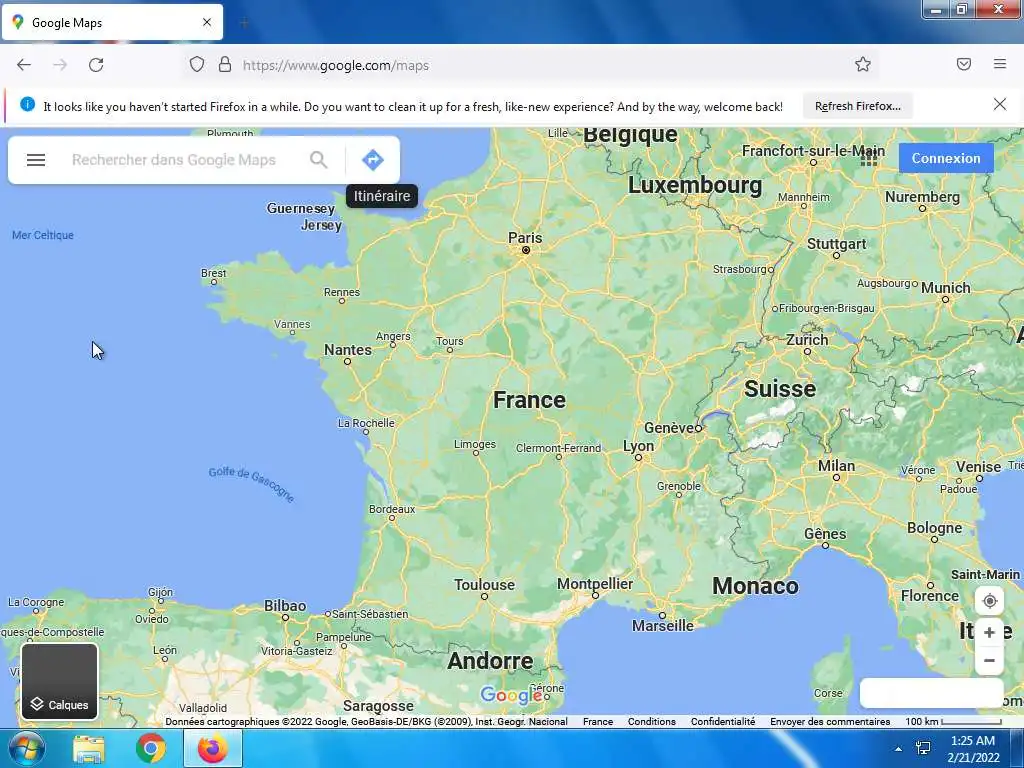The image size is (1024, 768).
Task: Click the Marseille city label
Action: [x=663, y=626]
